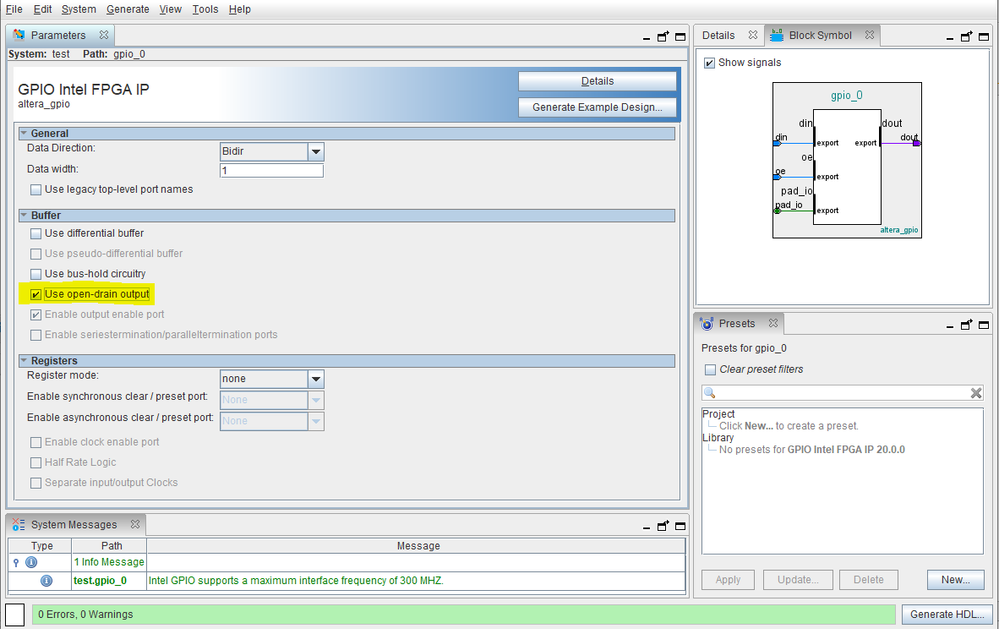This screenshot has width=999, height=629.
Task: Undock the Presets panel with the detach icon
Action: coord(966,323)
